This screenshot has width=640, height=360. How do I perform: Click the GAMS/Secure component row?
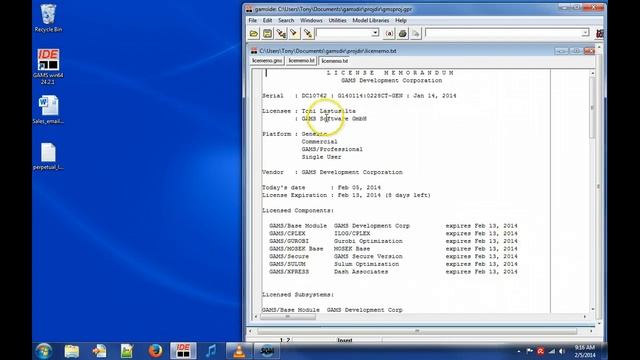[393, 256]
